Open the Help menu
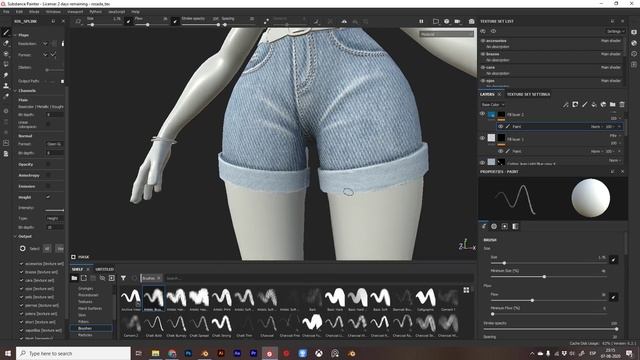 (x=135, y=12)
